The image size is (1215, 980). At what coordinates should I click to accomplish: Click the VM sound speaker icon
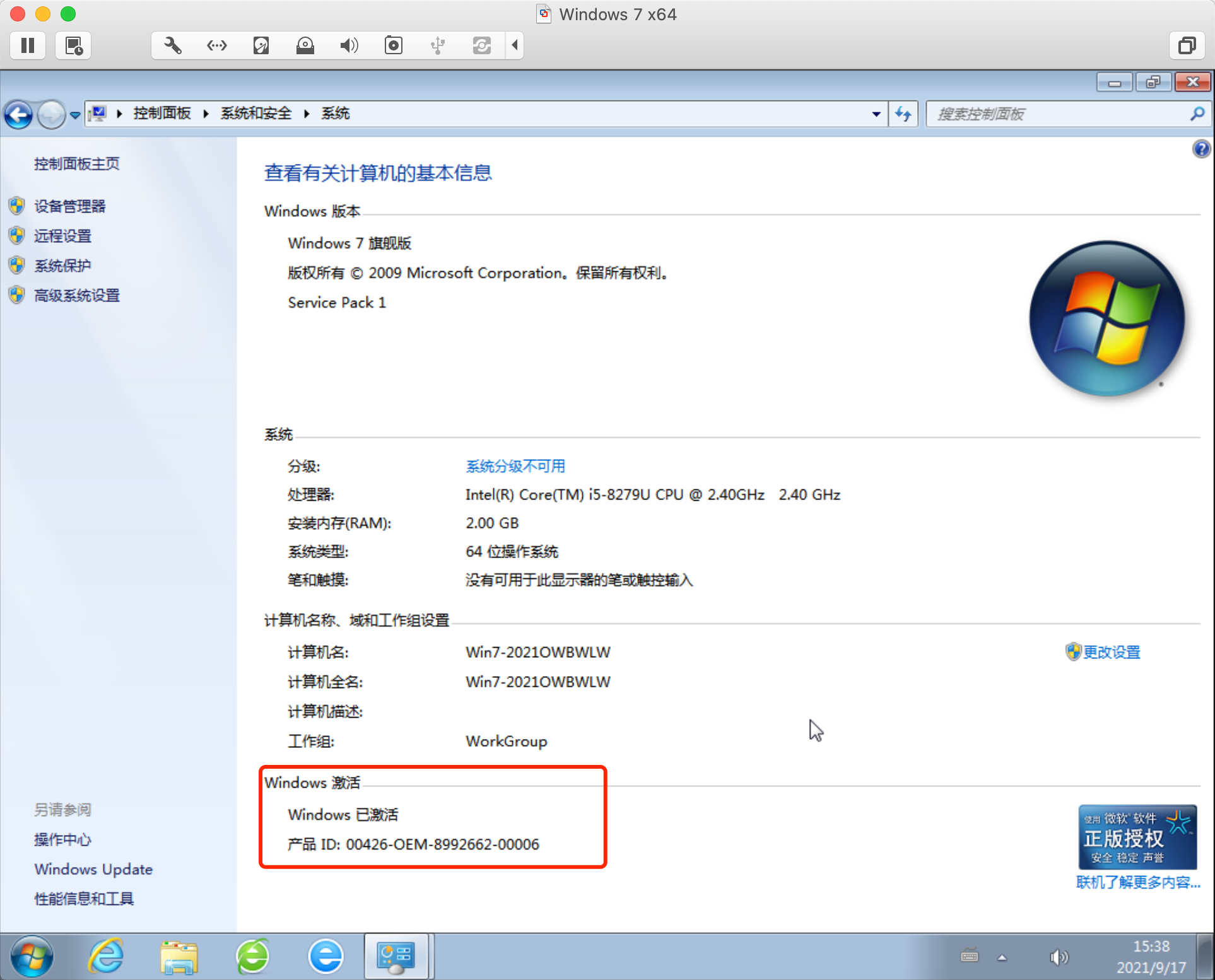pyautogui.click(x=349, y=45)
